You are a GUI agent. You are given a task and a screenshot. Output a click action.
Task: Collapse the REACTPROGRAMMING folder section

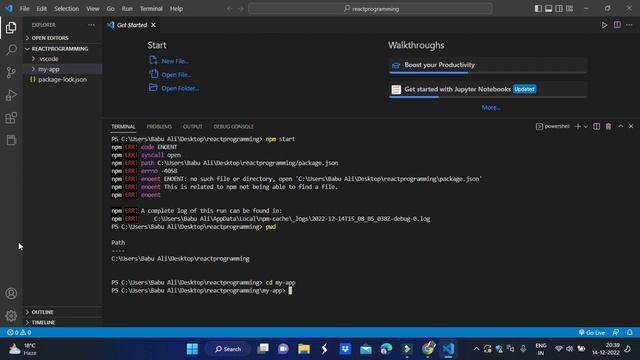62,49
